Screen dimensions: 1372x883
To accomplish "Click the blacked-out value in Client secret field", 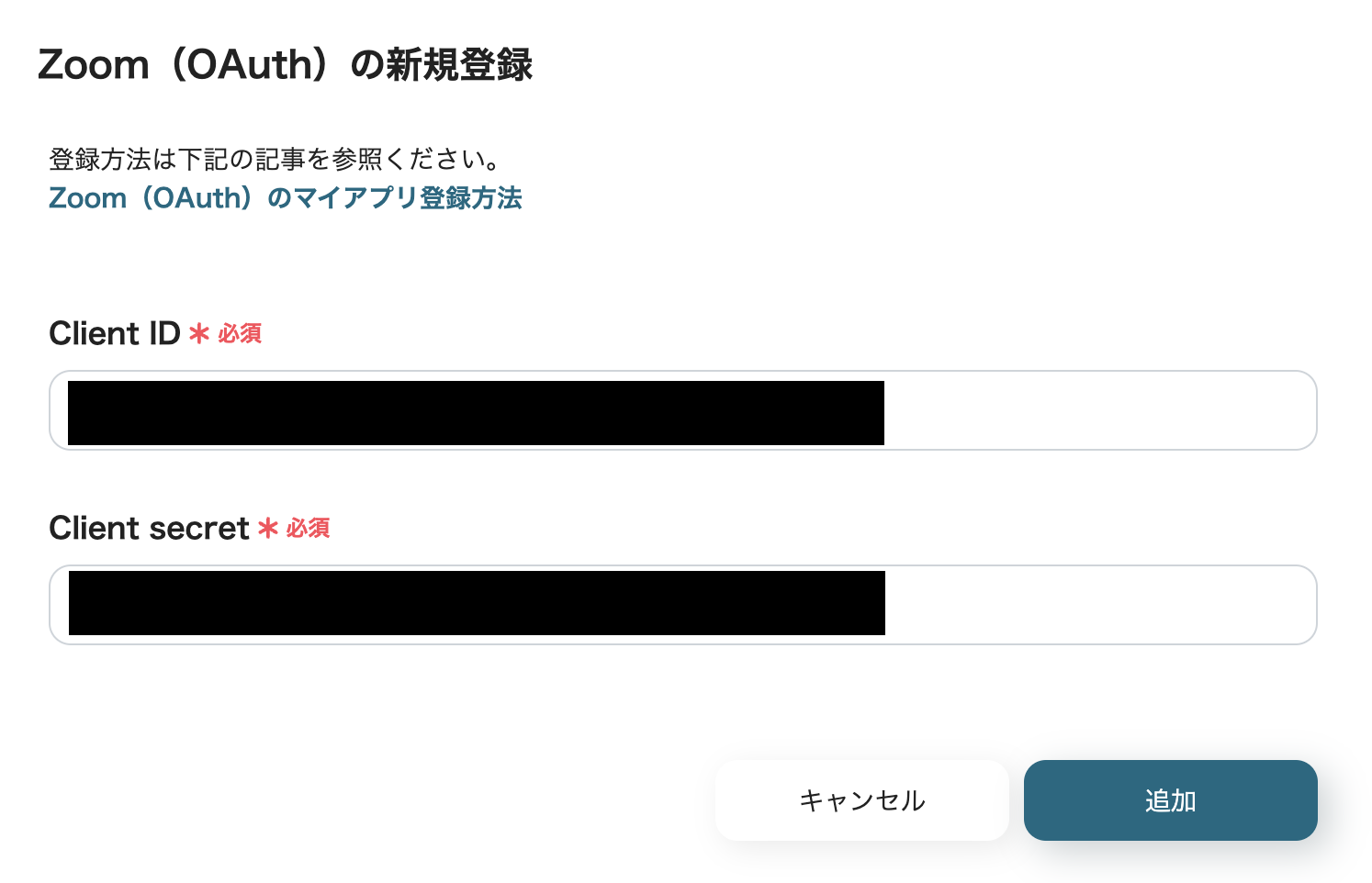I will point(477,603).
